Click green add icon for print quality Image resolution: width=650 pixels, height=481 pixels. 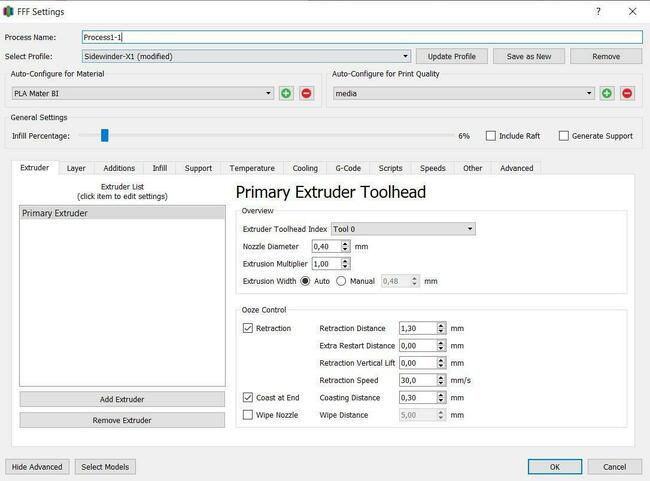[607, 93]
